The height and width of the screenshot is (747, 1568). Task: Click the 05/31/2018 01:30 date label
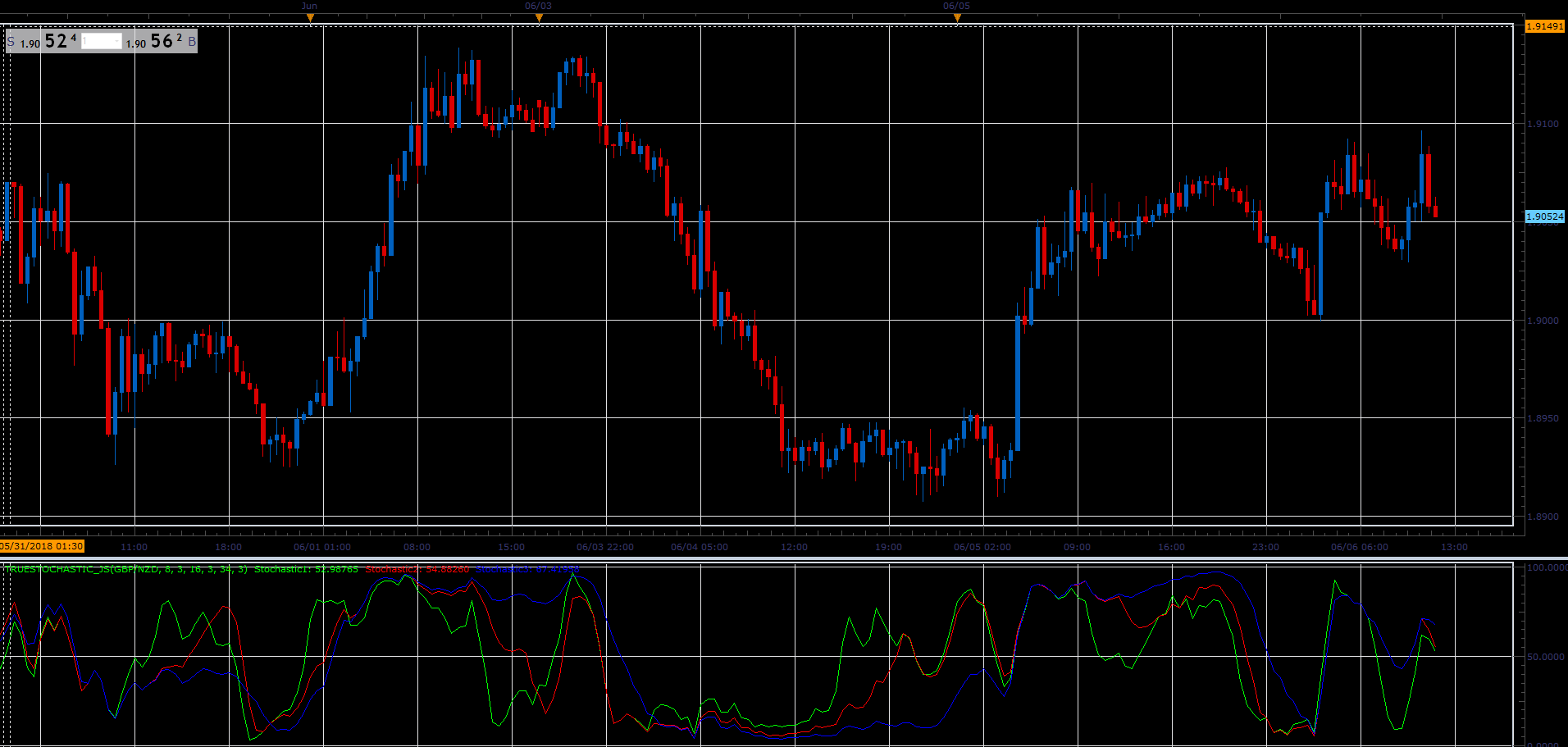coord(42,546)
